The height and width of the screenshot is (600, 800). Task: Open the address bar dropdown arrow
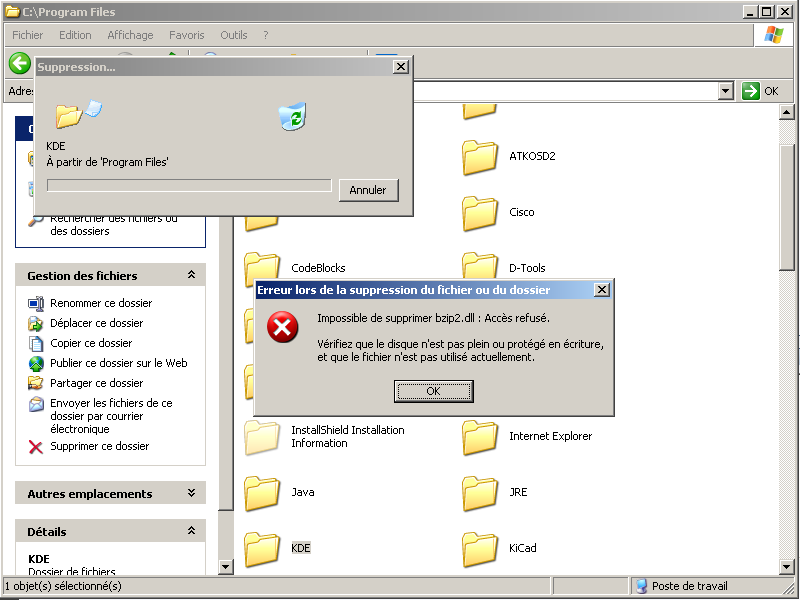point(726,91)
